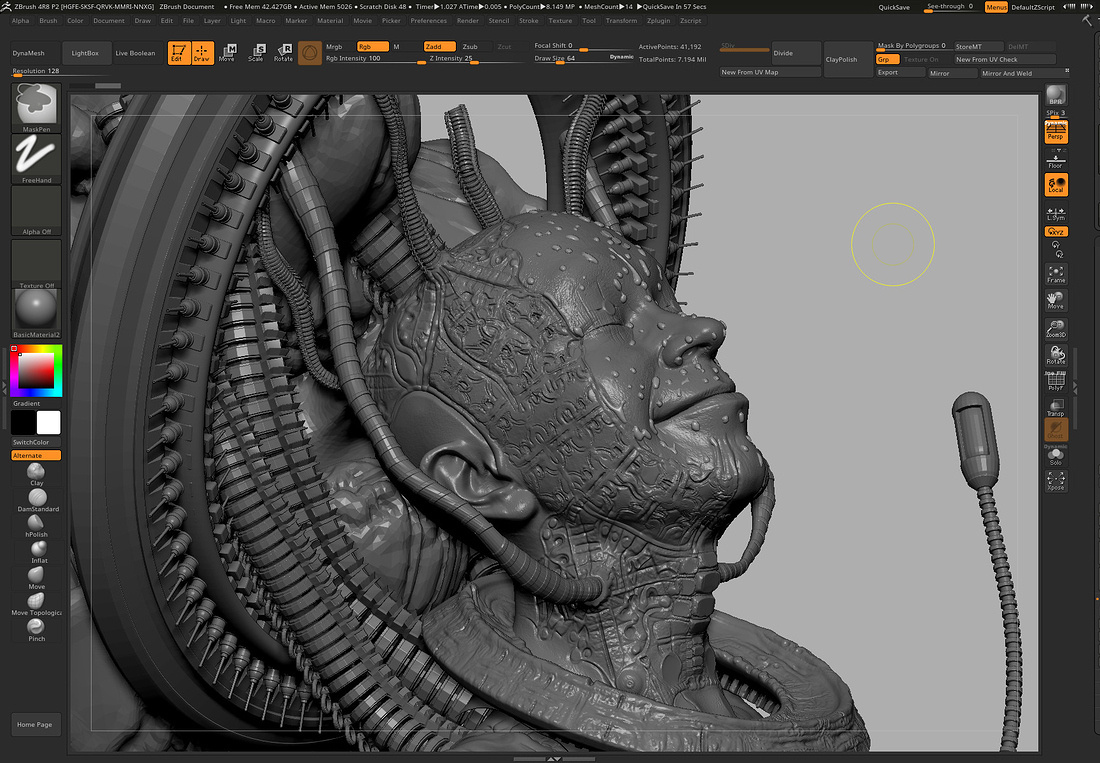Select the Pinch brush

point(36,629)
